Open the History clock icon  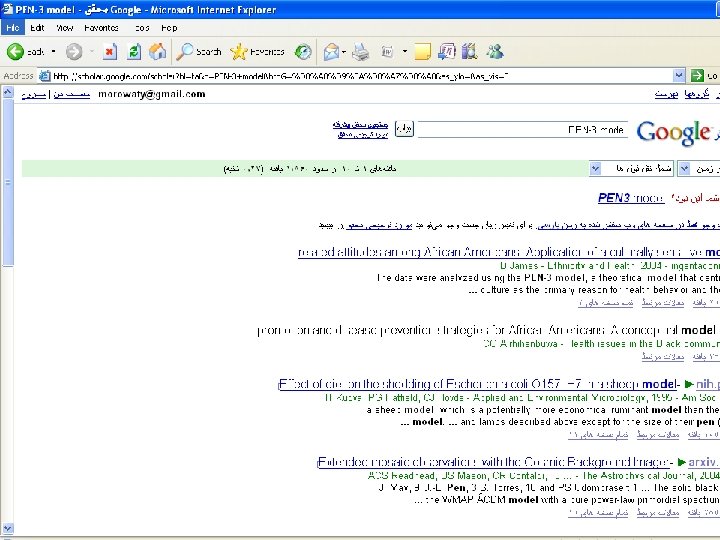pyautogui.click(x=303, y=51)
